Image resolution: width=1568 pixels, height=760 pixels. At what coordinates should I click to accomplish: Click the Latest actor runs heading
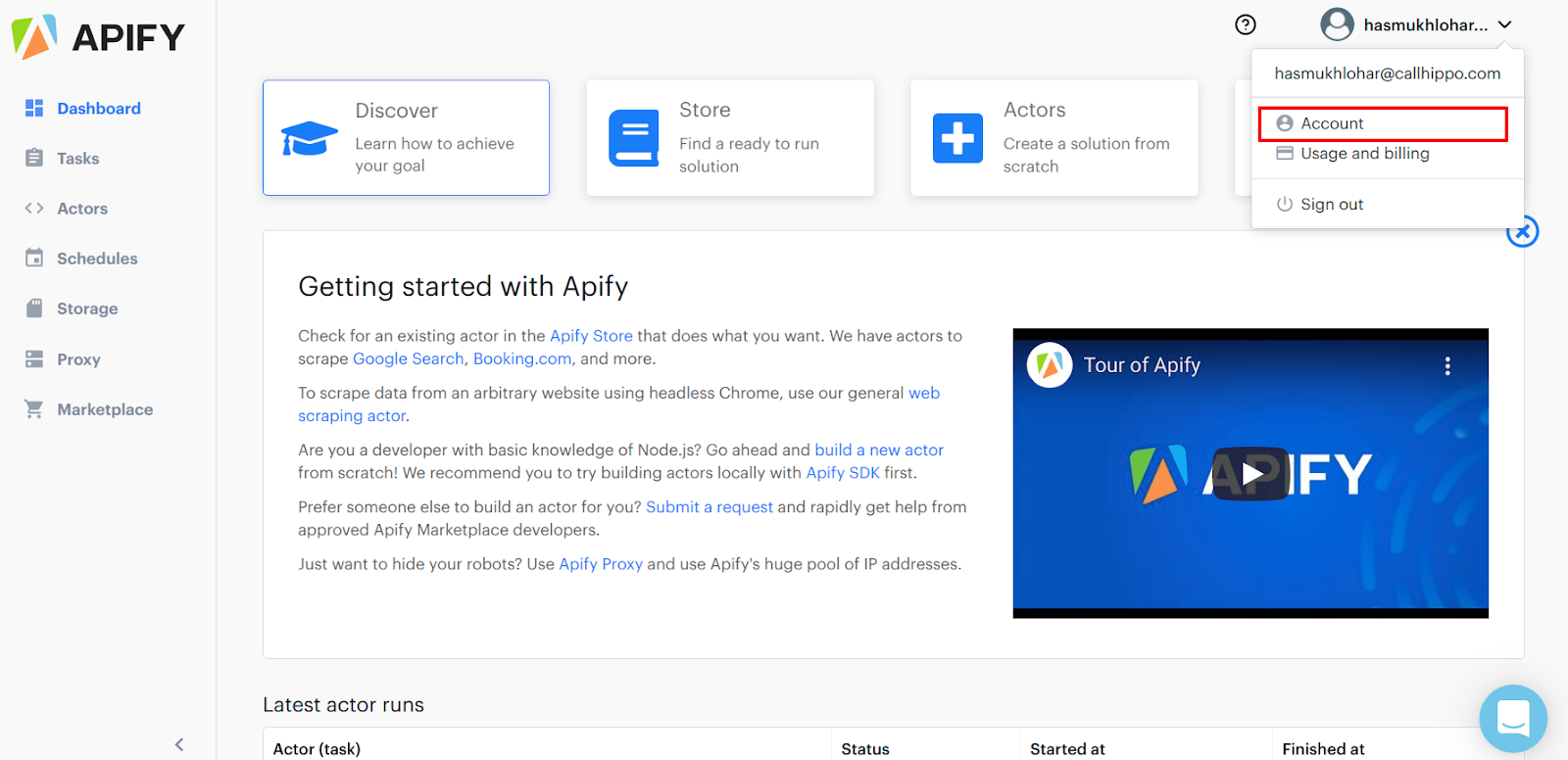pyautogui.click(x=343, y=705)
